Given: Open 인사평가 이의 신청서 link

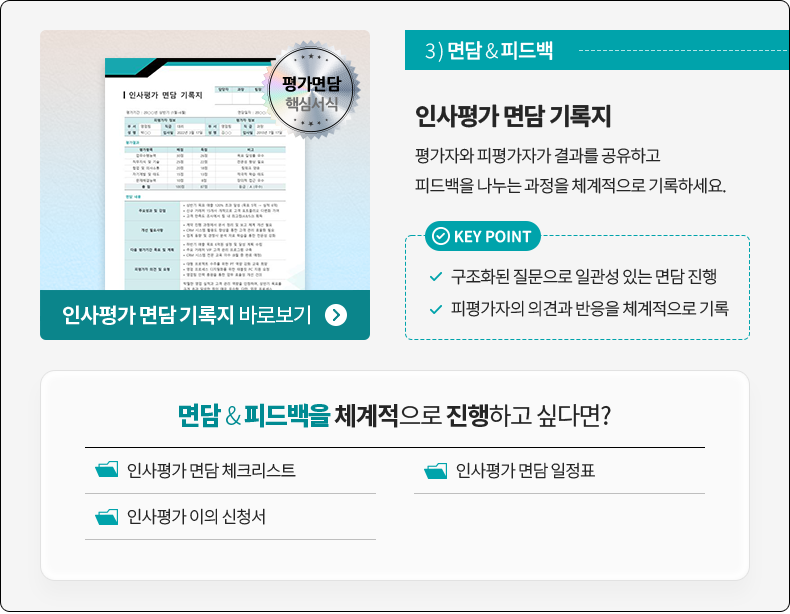Looking at the screenshot, I should [196, 517].
